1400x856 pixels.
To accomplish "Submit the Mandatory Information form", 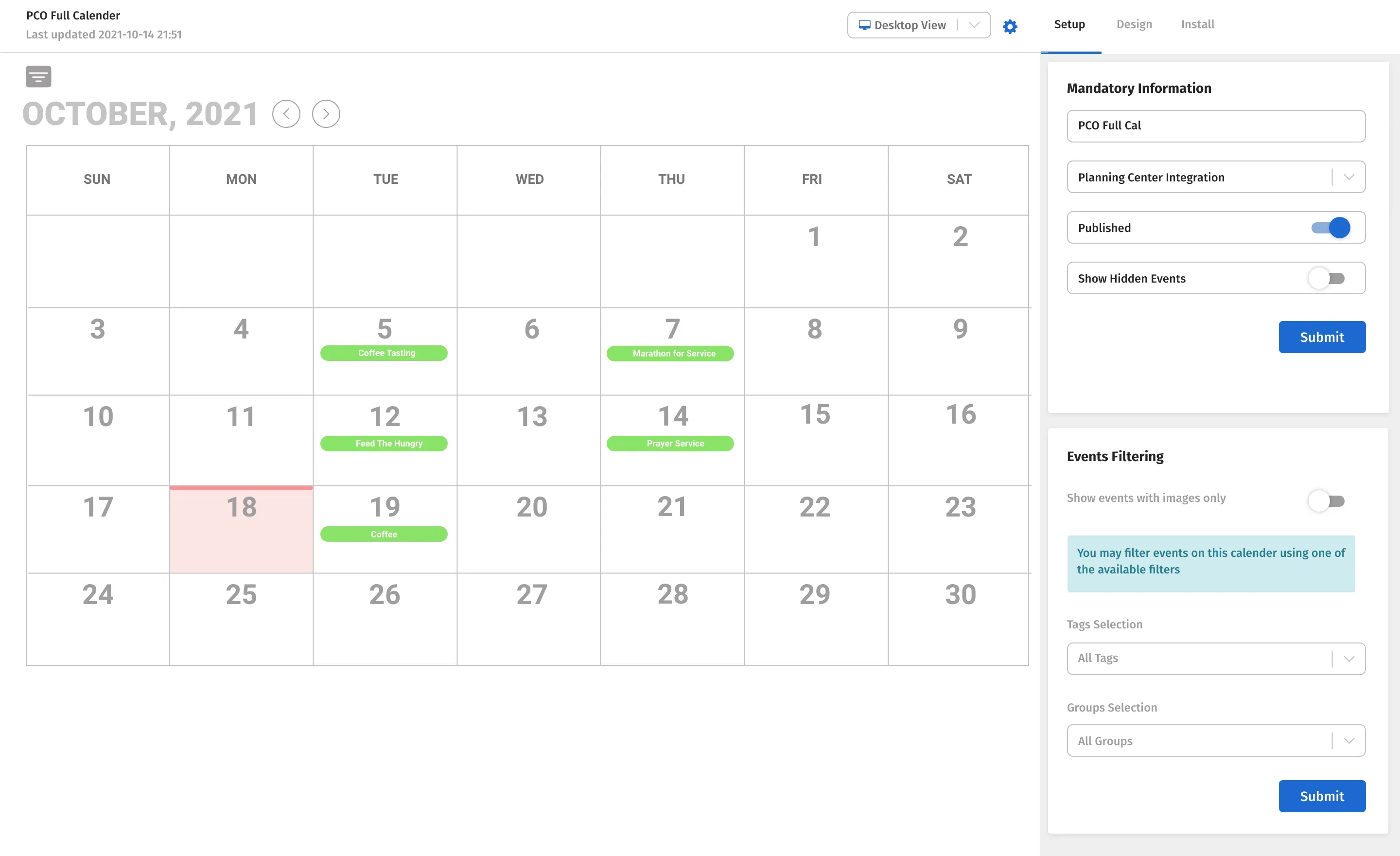I will point(1322,337).
